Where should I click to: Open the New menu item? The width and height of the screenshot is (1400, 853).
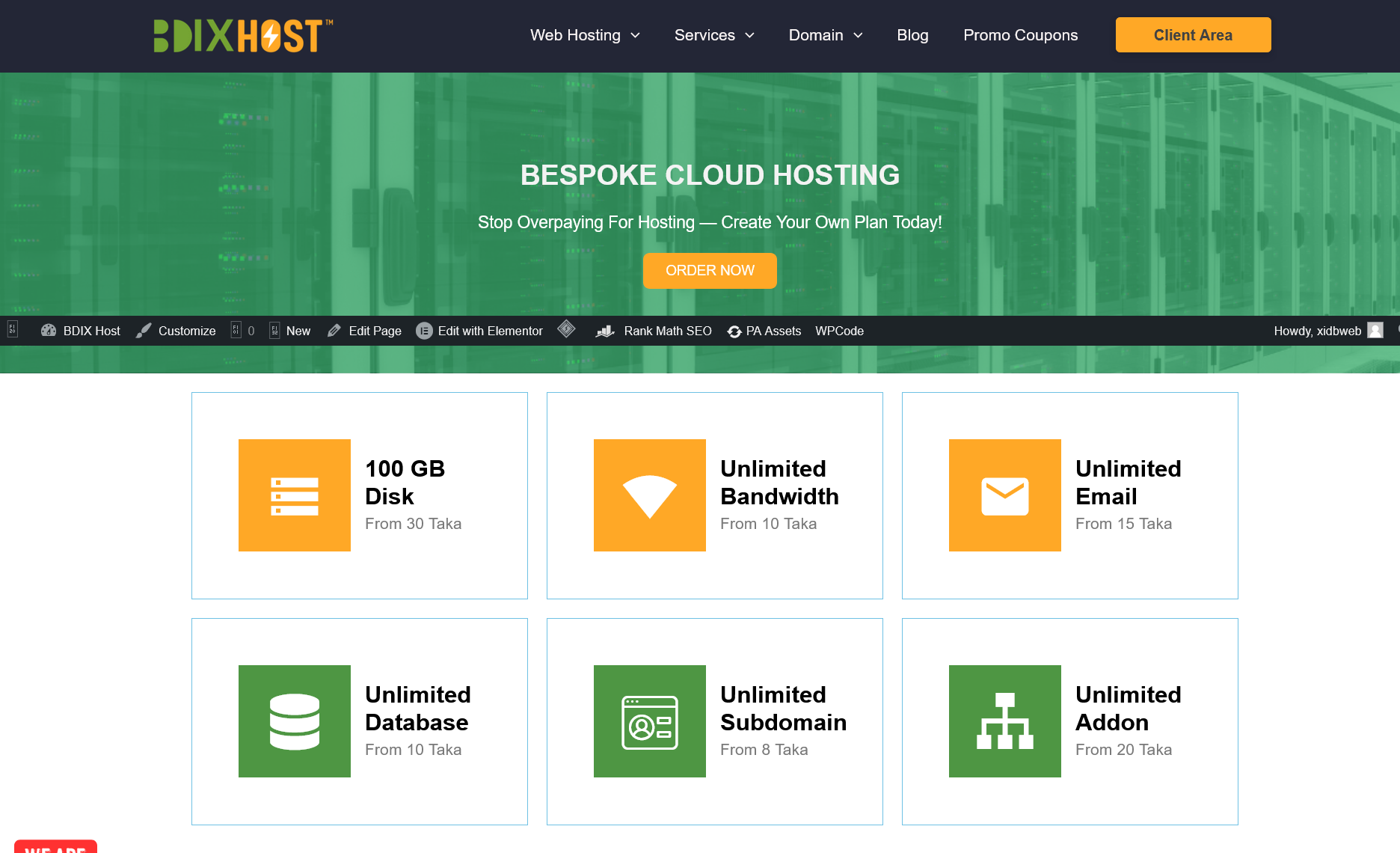click(x=298, y=331)
